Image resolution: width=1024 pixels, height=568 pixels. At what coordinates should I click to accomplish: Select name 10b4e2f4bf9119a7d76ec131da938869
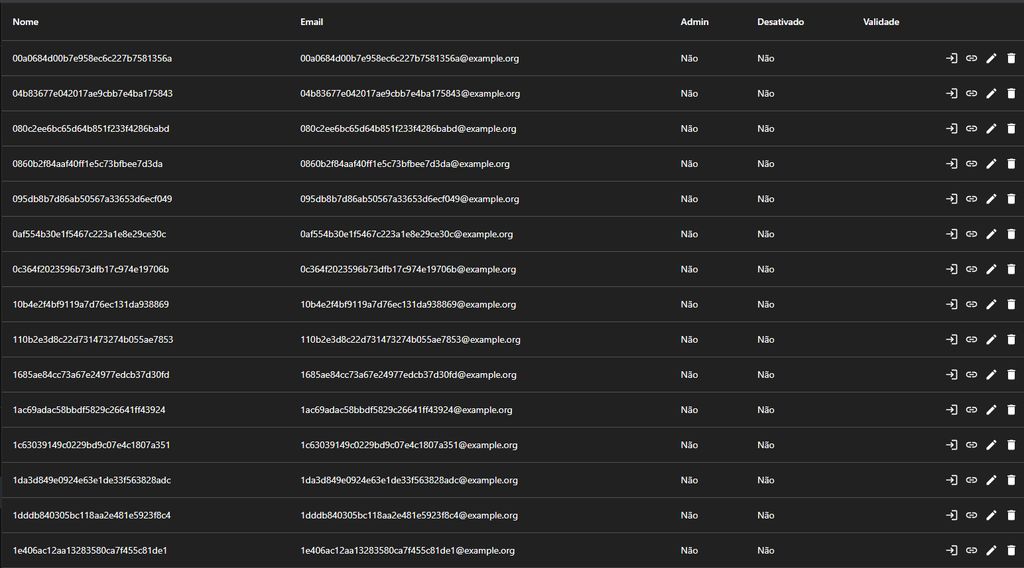[x=91, y=304]
